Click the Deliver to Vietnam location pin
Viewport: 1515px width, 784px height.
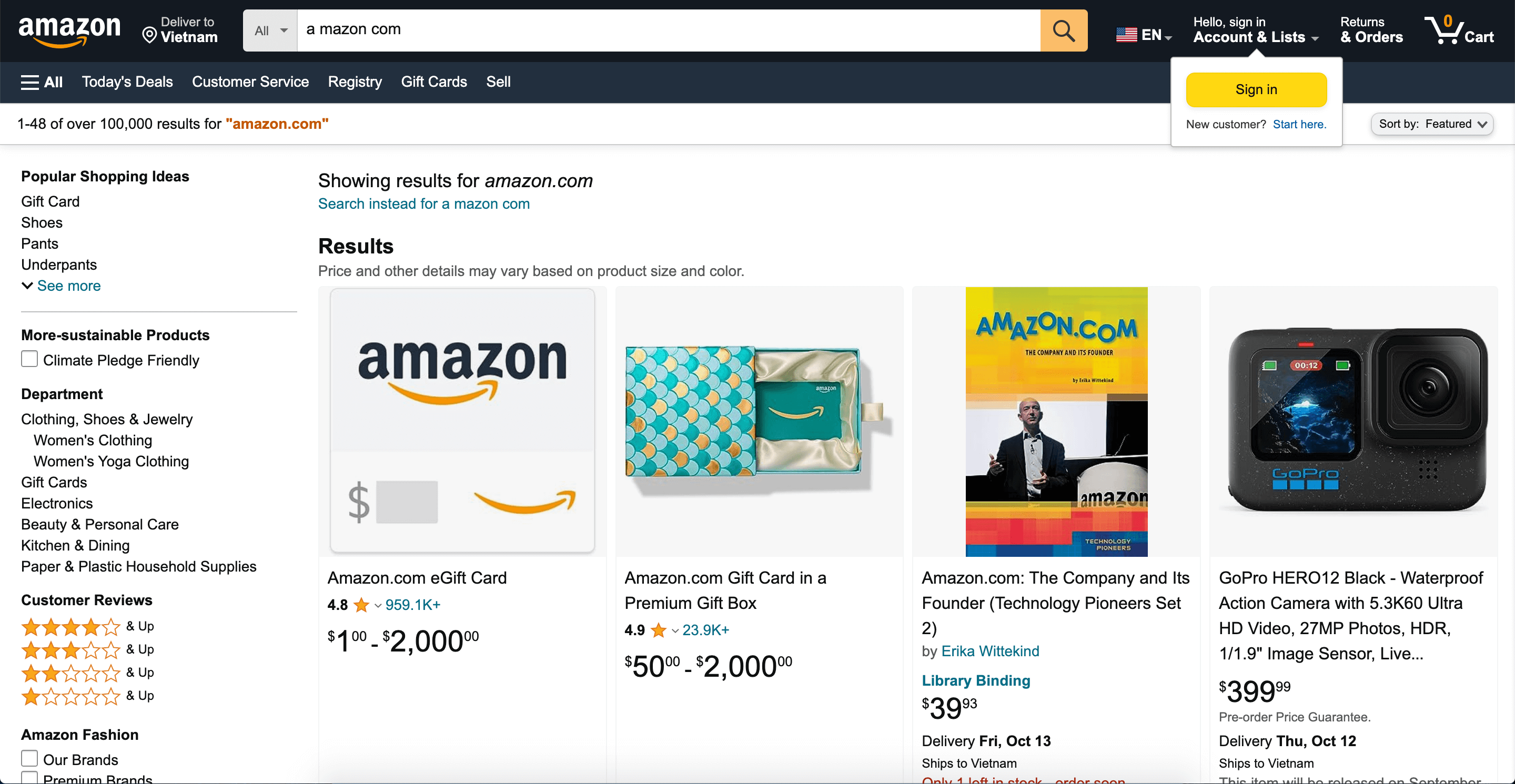point(150,35)
